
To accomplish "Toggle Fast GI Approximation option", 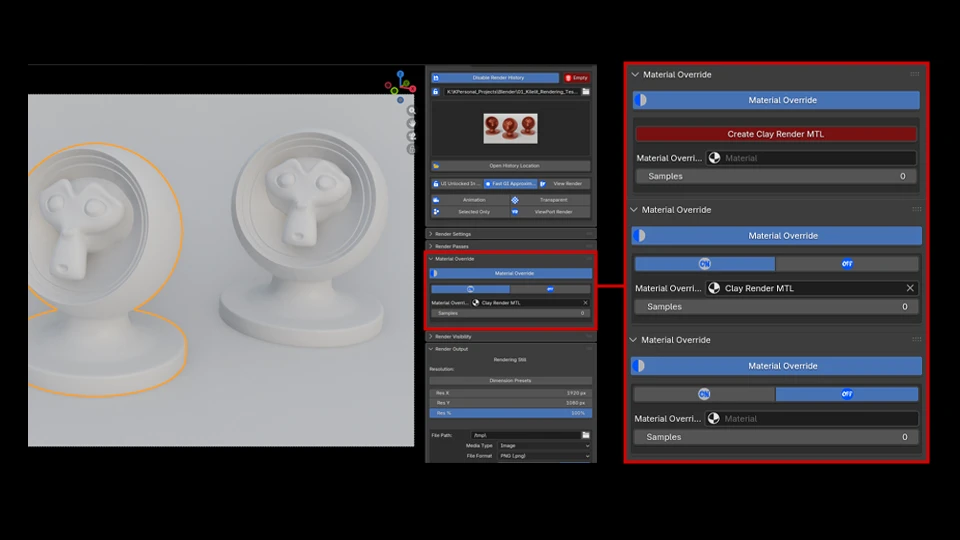I will pyautogui.click(x=510, y=184).
